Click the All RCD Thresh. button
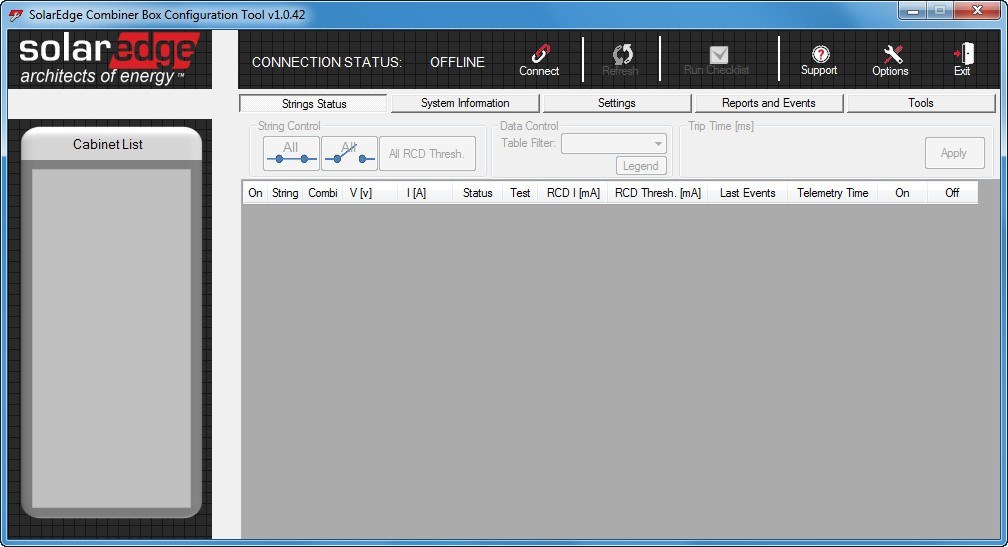Image resolution: width=1008 pixels, height=547 pixels. pyautogui.click(x=427, y=154)
